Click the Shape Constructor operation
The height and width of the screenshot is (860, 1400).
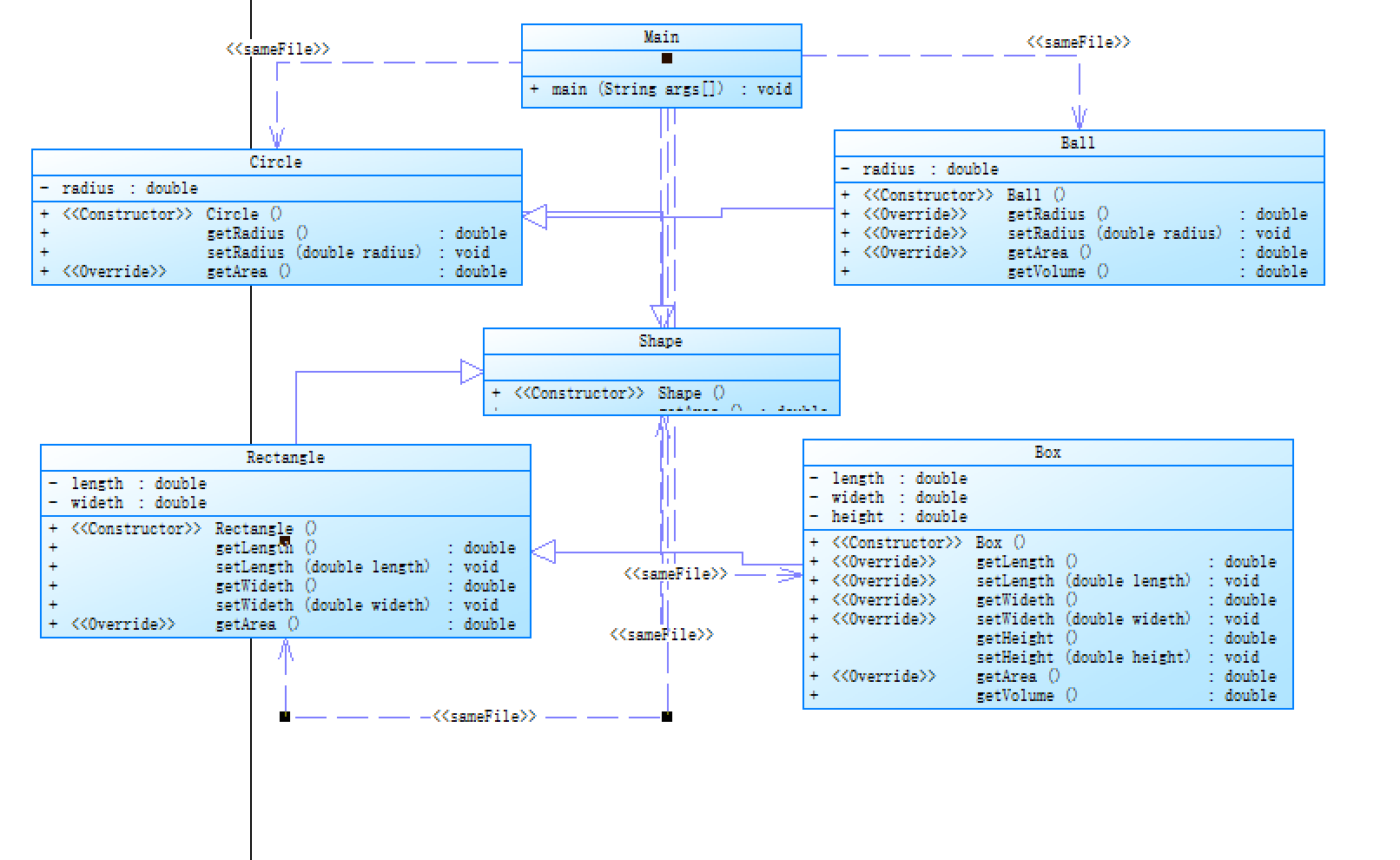pyautogui.click(x=618, y=394)
